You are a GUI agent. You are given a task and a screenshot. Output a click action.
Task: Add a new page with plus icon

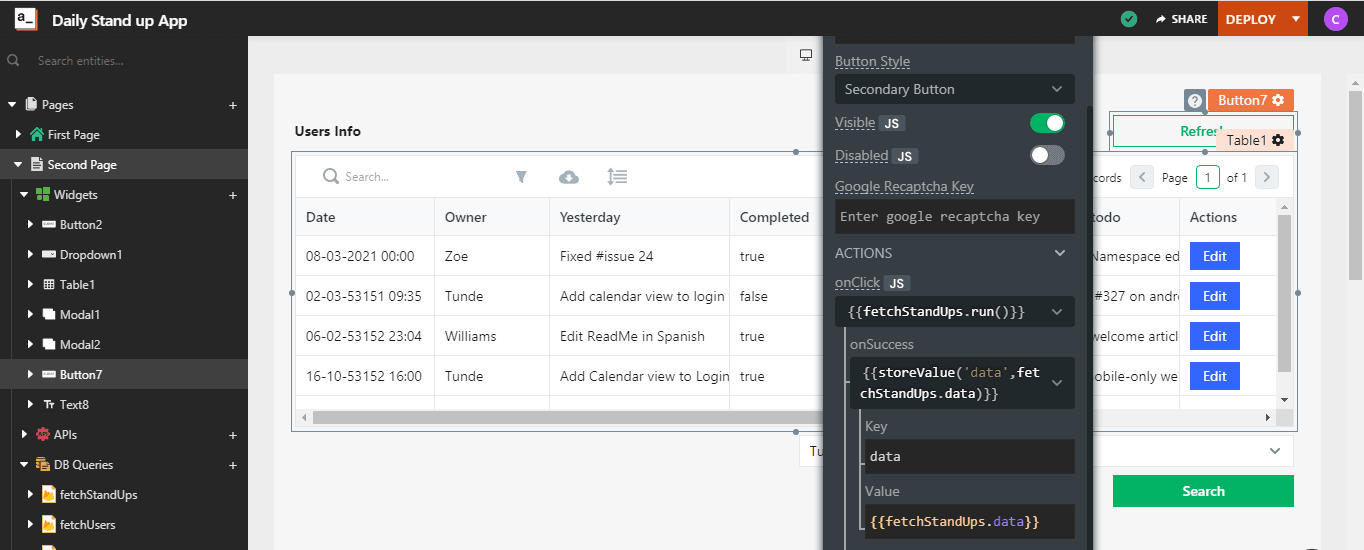pyautogui.click(x=233, y=105)
